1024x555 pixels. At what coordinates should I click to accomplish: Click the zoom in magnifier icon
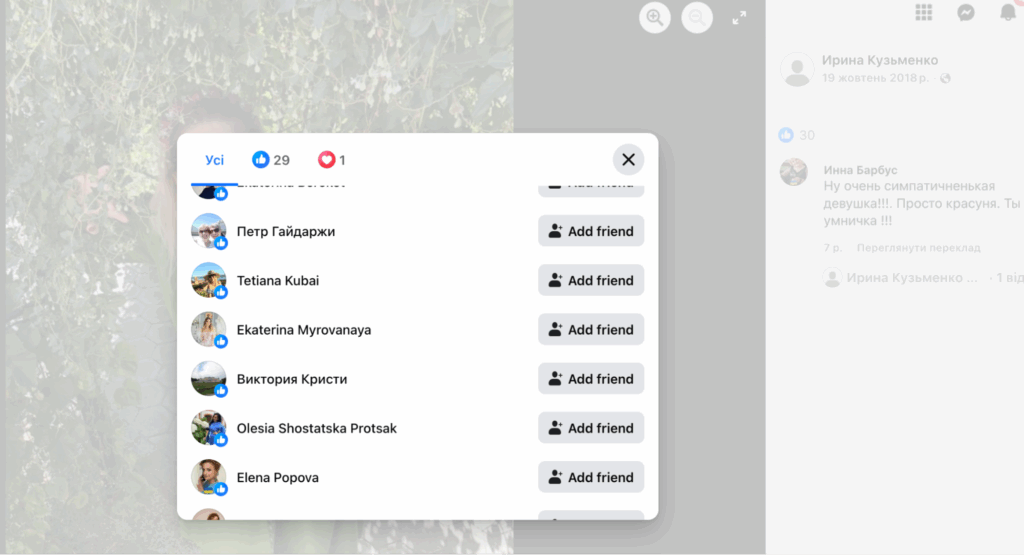(655, 17)
